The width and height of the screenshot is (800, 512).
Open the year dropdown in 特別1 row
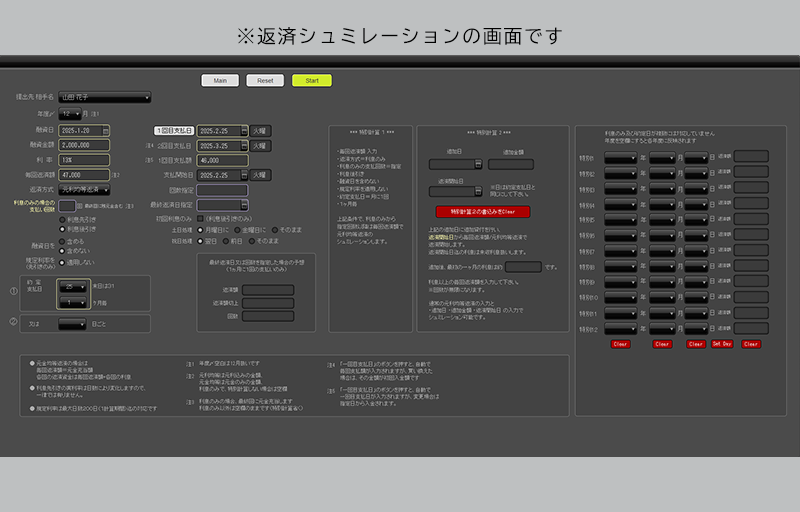(x=620, y=158)
